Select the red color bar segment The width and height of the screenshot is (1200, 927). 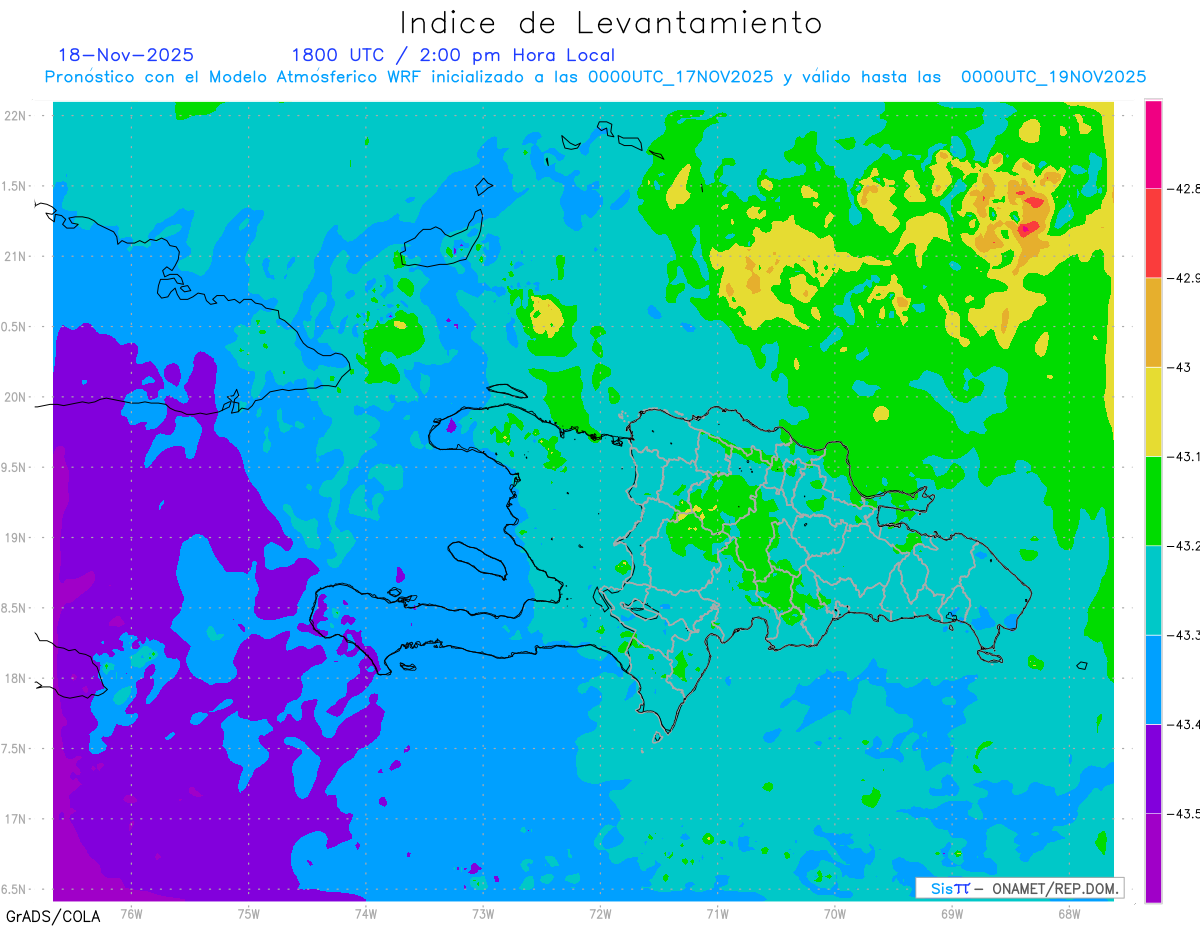1153,233
